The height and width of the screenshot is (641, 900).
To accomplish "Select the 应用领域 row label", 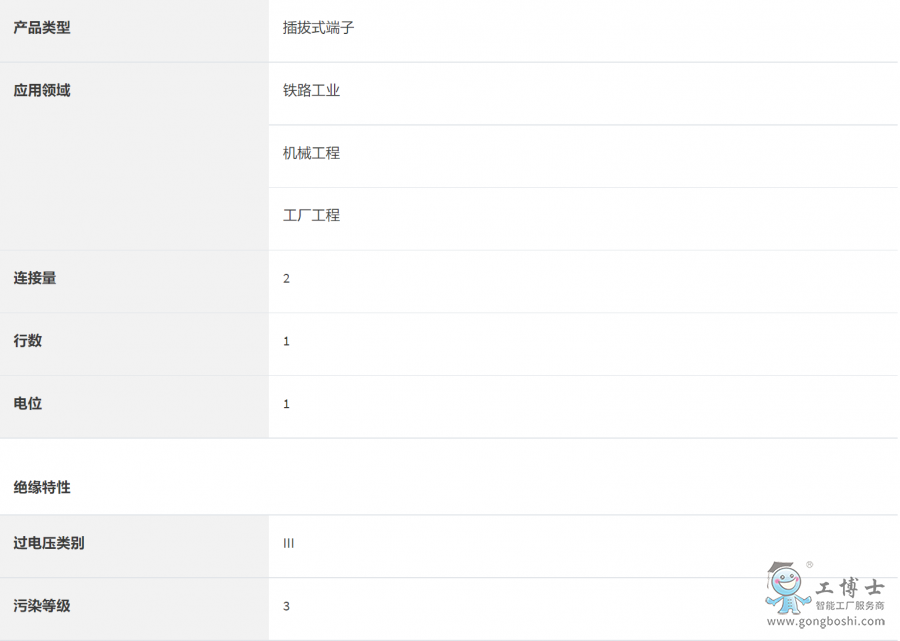I will click(x=42, y=91).
